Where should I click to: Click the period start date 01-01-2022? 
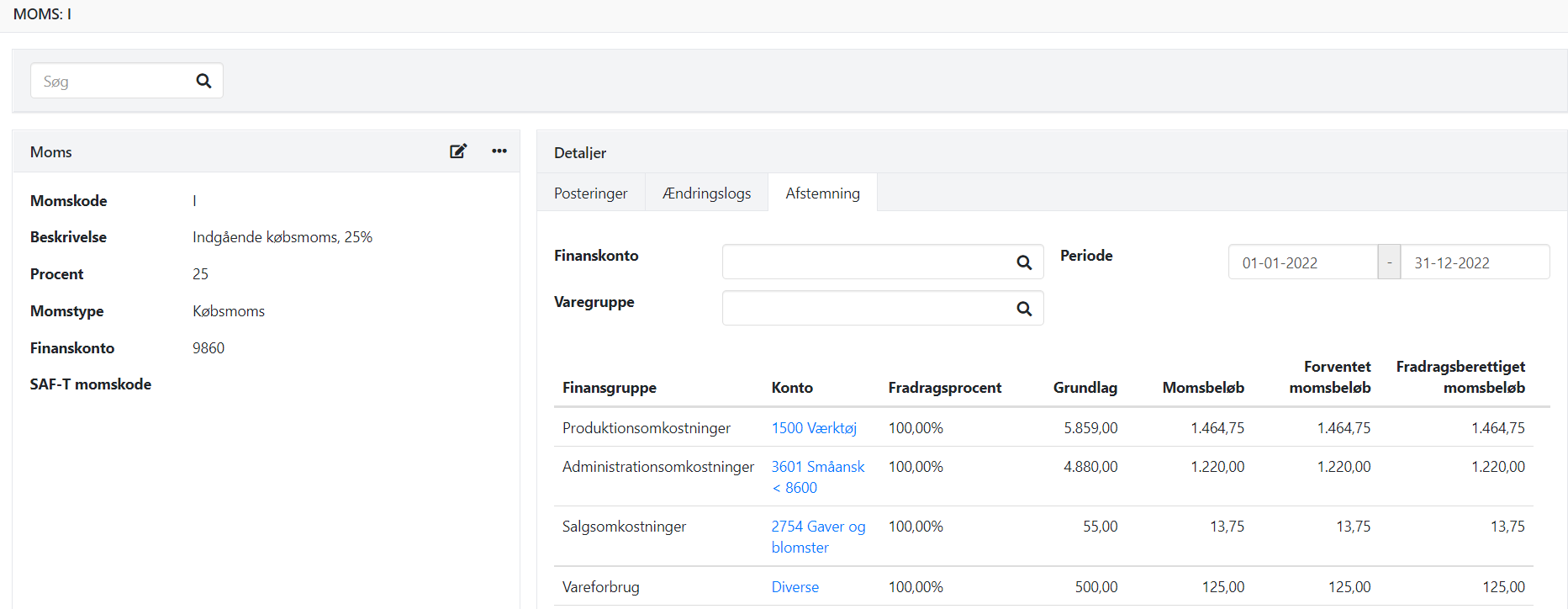[1301, 263]
